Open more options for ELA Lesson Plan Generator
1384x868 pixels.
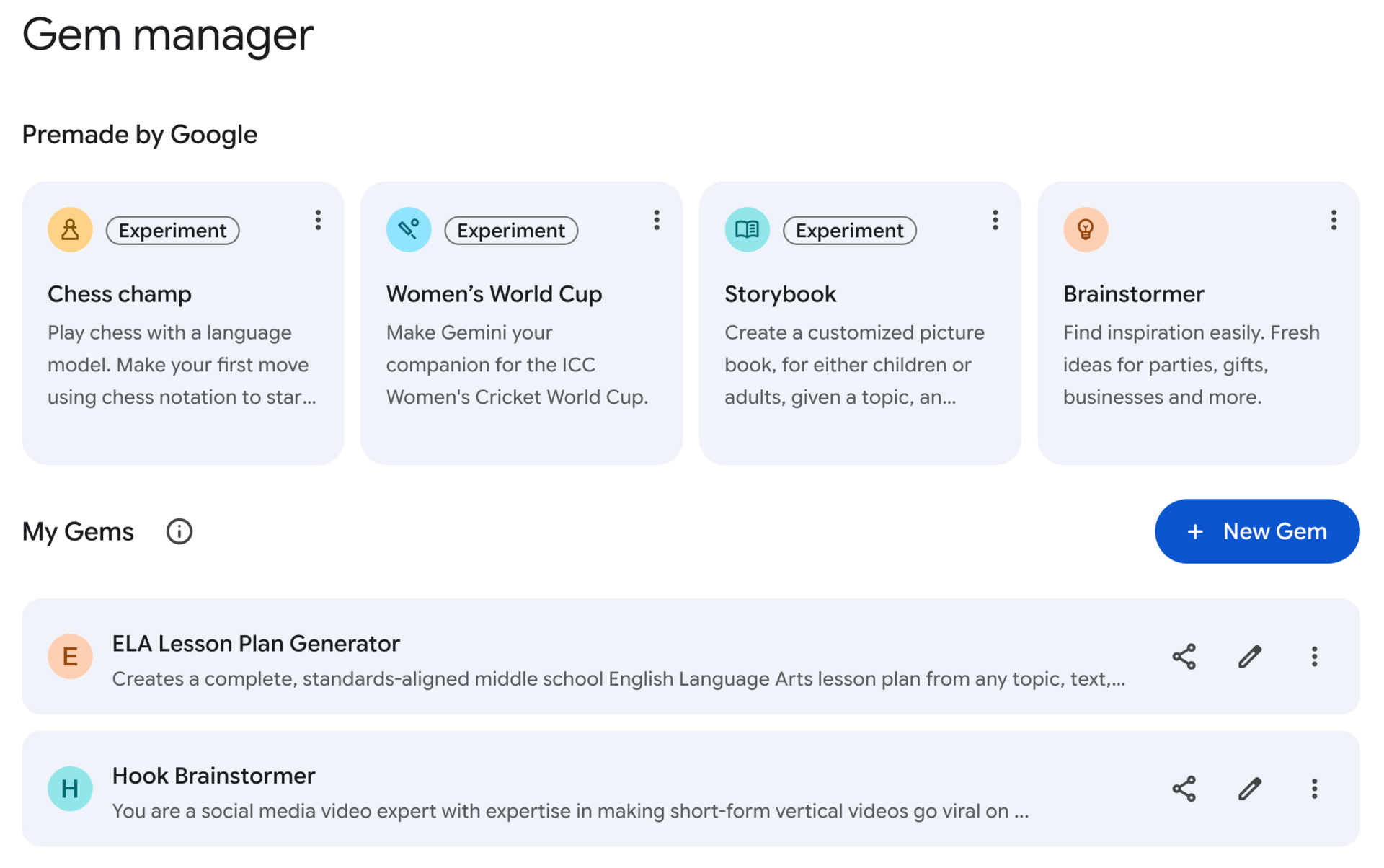pos(1314,657)
